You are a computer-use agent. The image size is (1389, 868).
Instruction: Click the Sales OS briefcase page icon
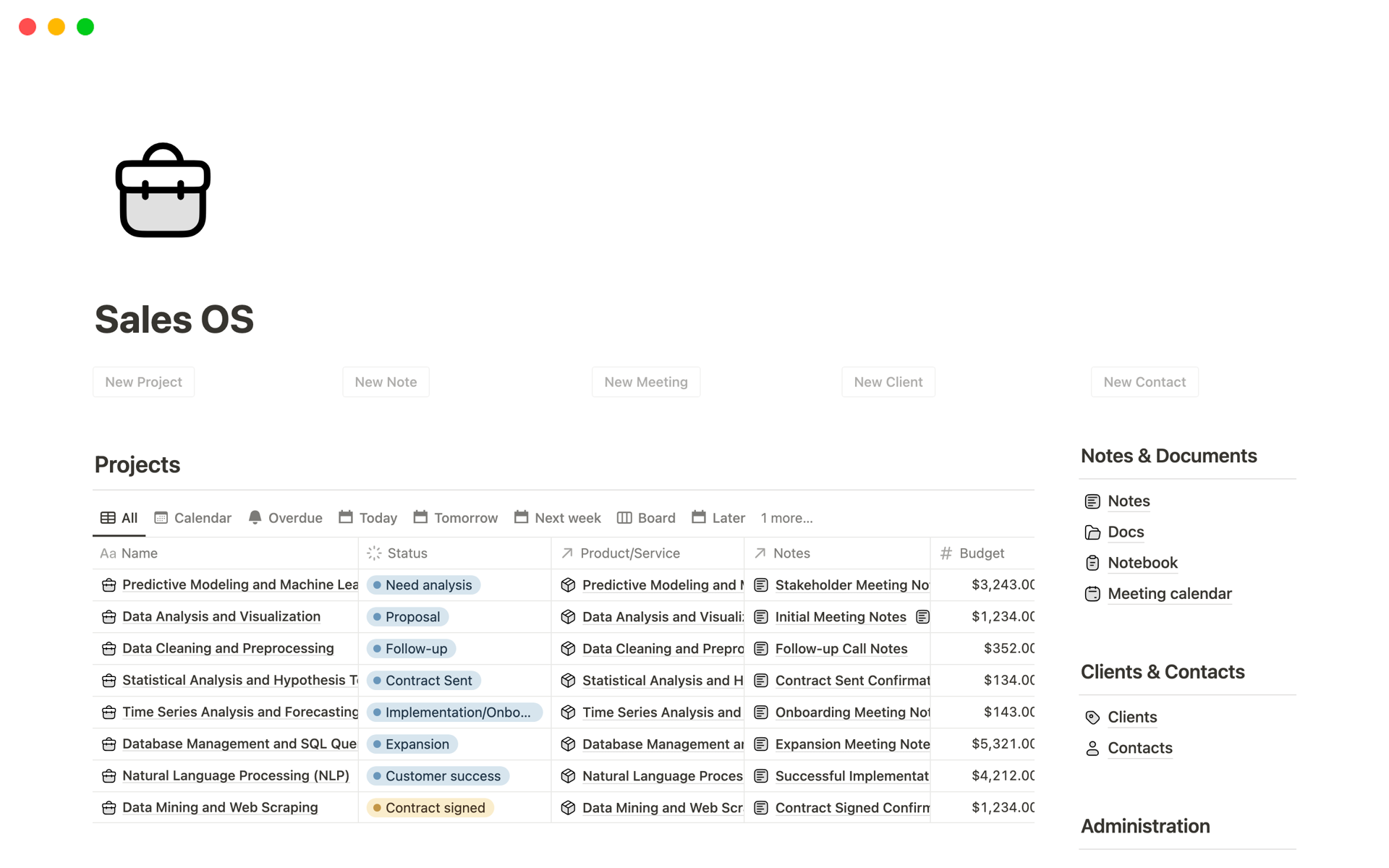pyautogui.click(x=163, y=190)
